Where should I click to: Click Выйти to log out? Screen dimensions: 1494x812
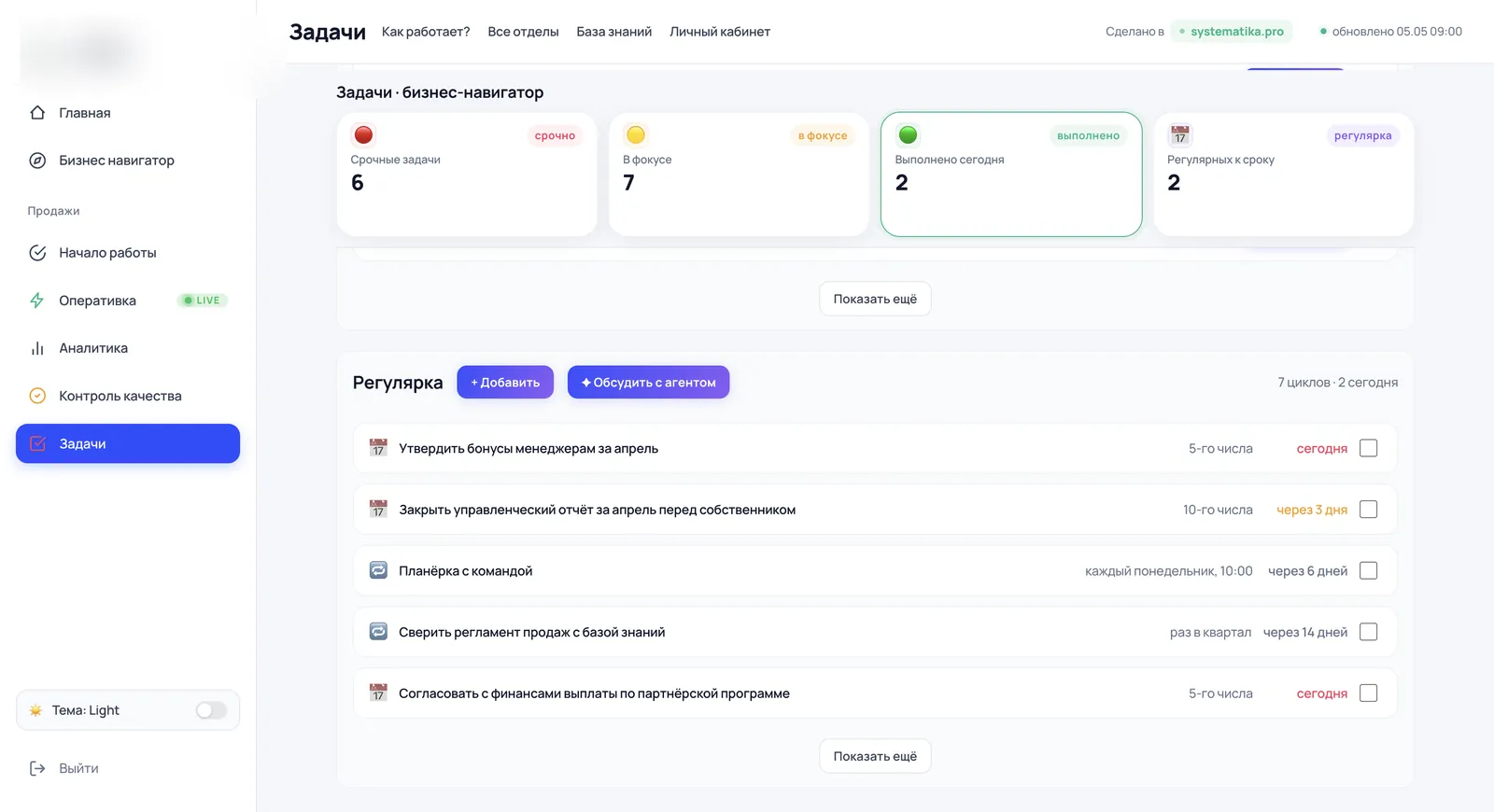pos(78,768)
